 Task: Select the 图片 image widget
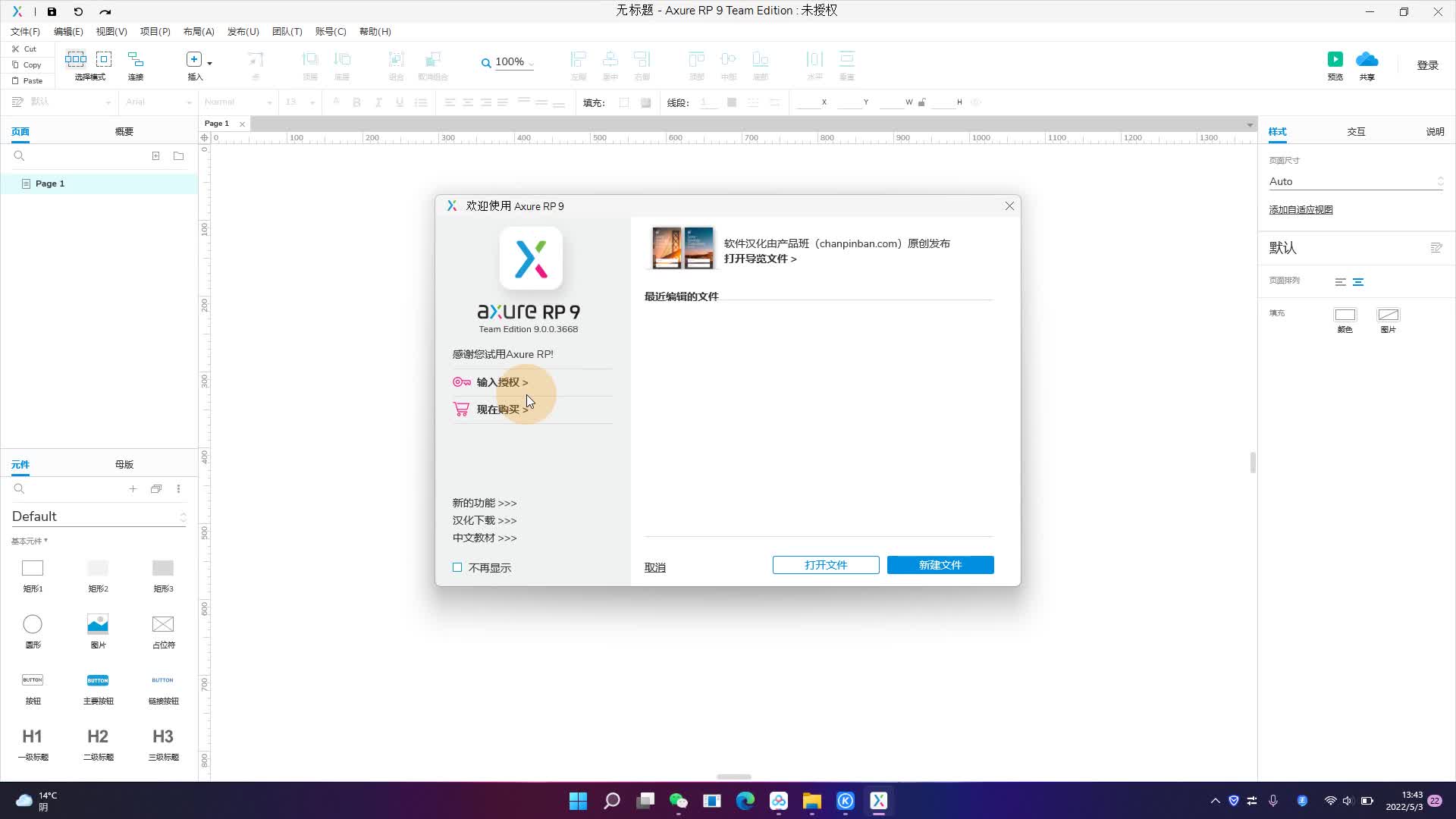pyautogui.click(x=98, y=631)
